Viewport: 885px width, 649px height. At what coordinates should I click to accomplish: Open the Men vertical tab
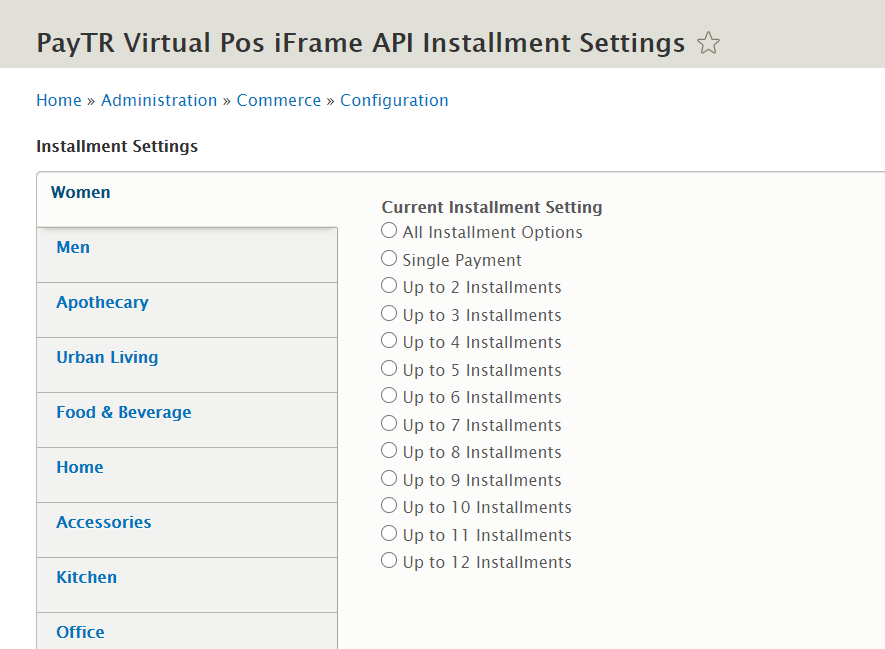point(73,247)
